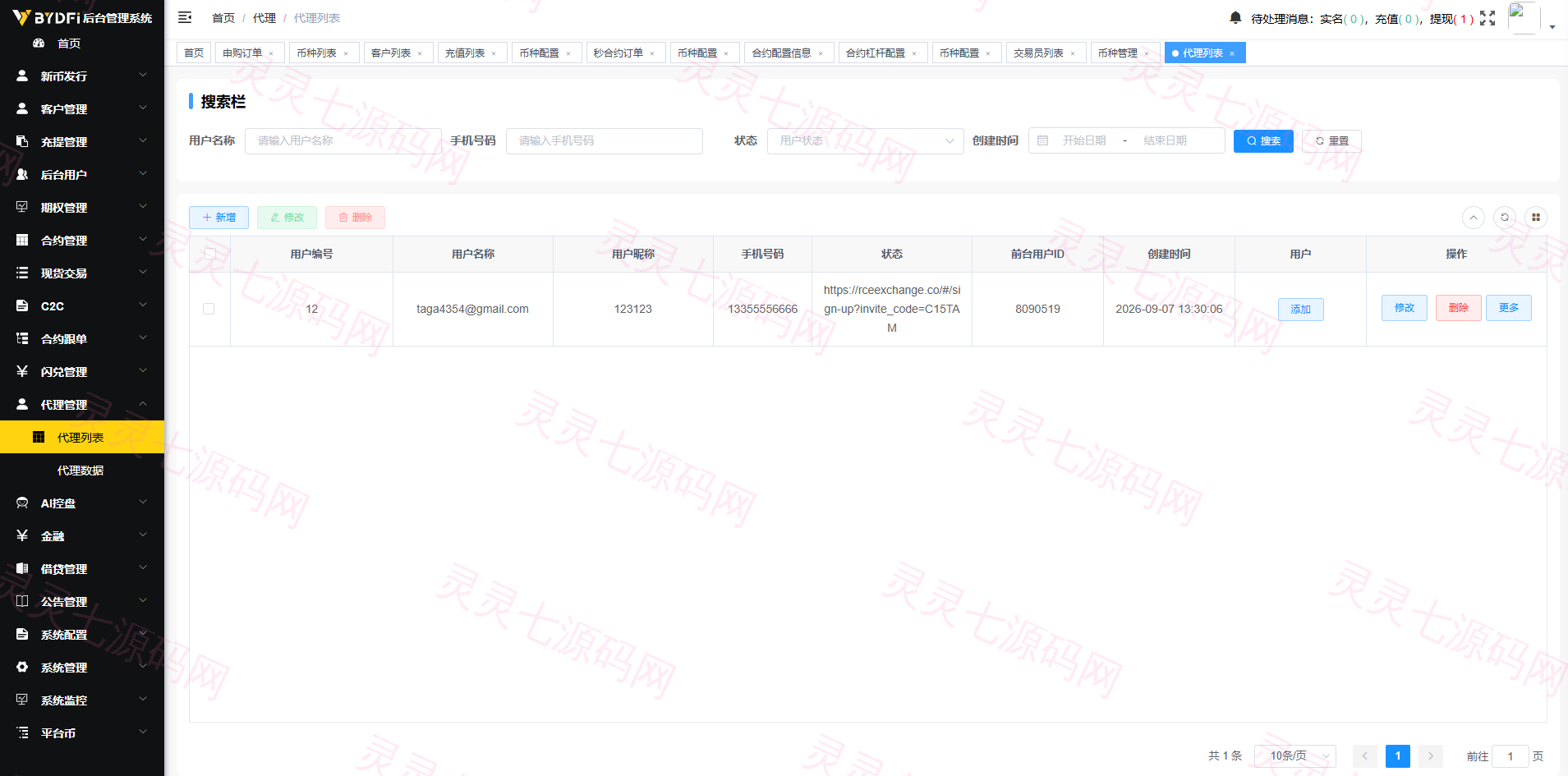1568x776 pixels.
Task: Expand the 新币发行 sidebar menu
Action: [x=82, y=76]
